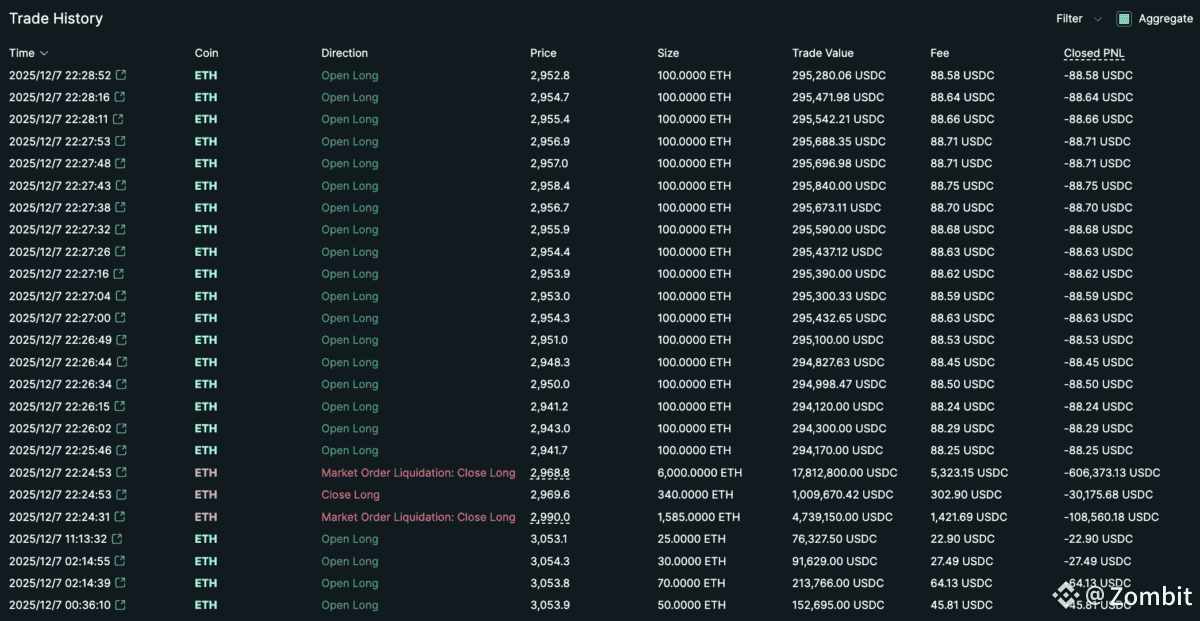Click the Price column header
Image resolution: width=1200 pixels, height=621 pixels.
[543, 53]
